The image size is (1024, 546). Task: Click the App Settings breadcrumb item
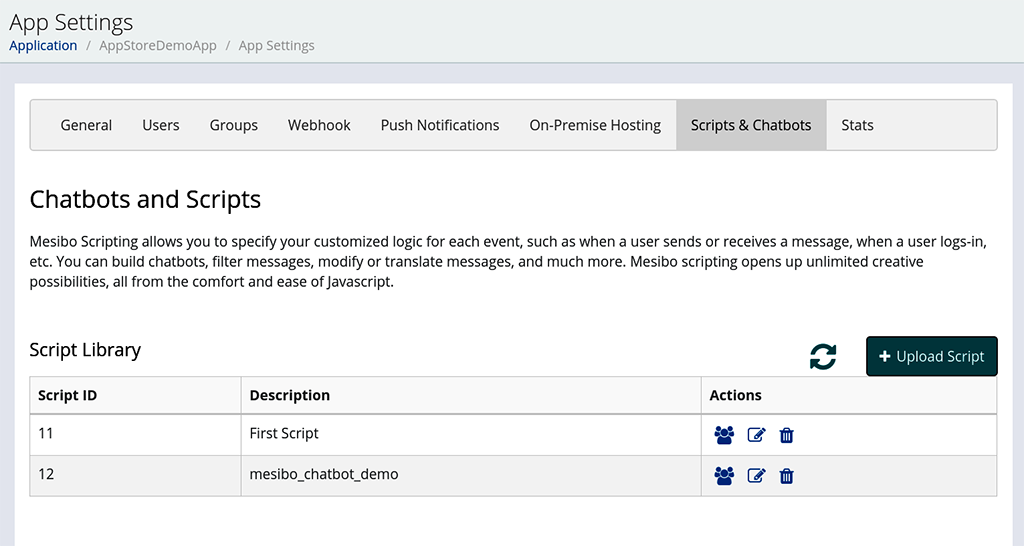point(276,46)
